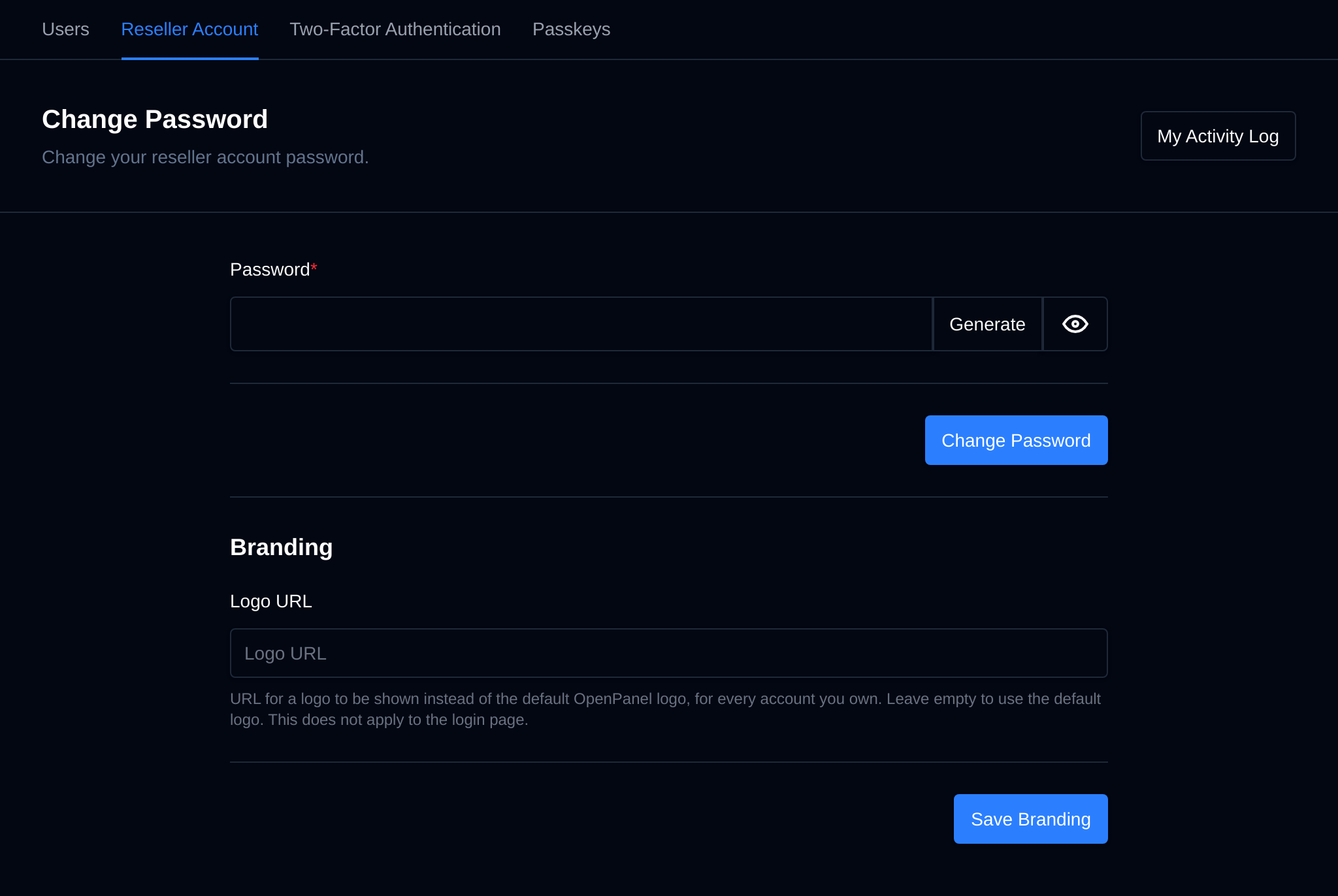The height and width of the screenshot is (896, 1338).
Task: Switch to the Users tab
Action: coord(65,29)
